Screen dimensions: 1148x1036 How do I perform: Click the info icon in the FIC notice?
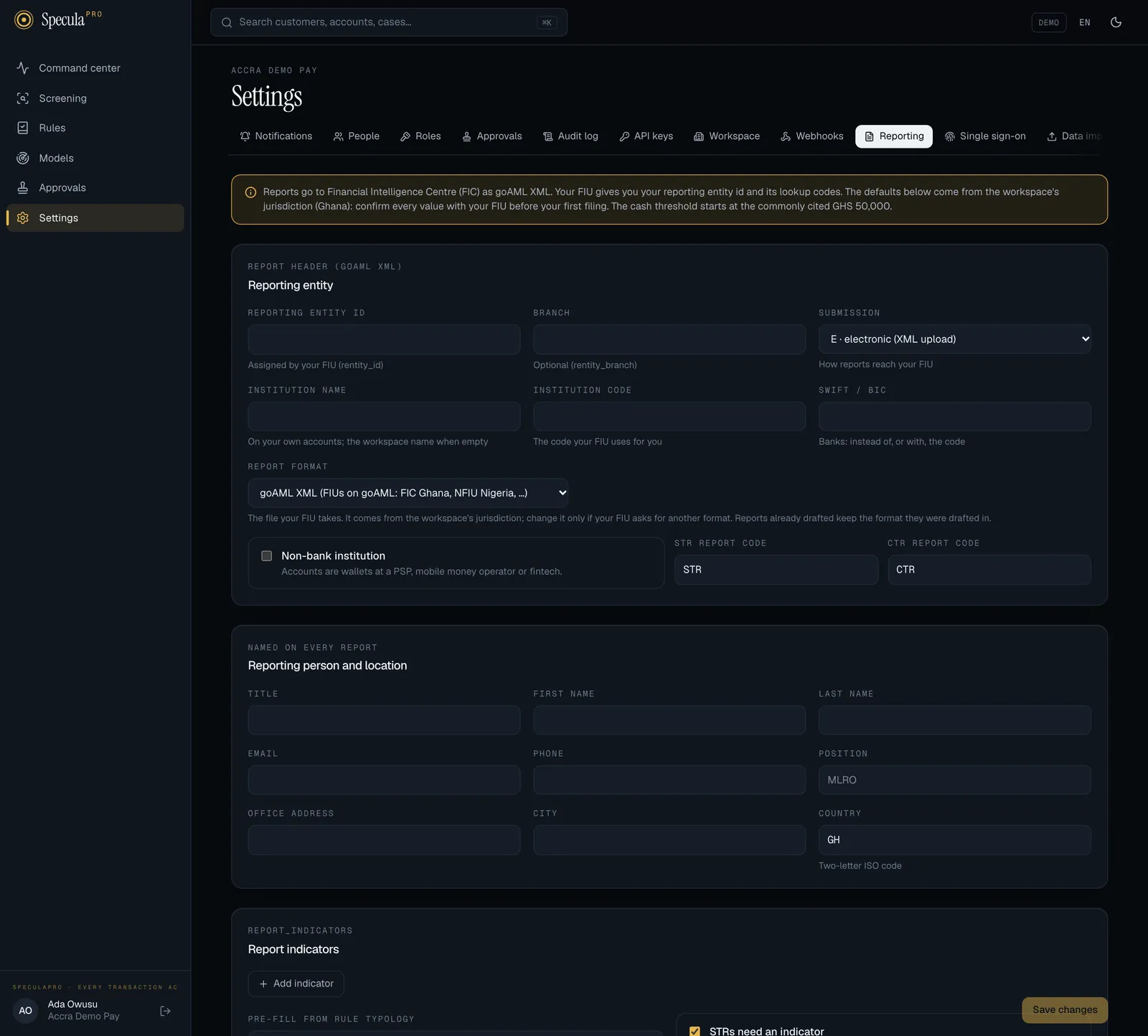point(251,192)
